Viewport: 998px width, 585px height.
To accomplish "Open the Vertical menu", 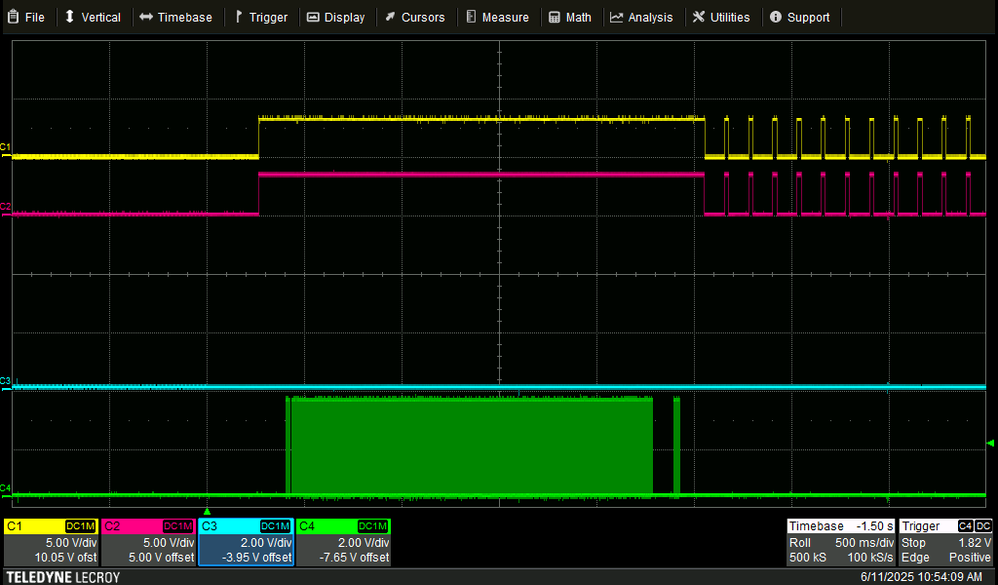I will coord(93,17).
